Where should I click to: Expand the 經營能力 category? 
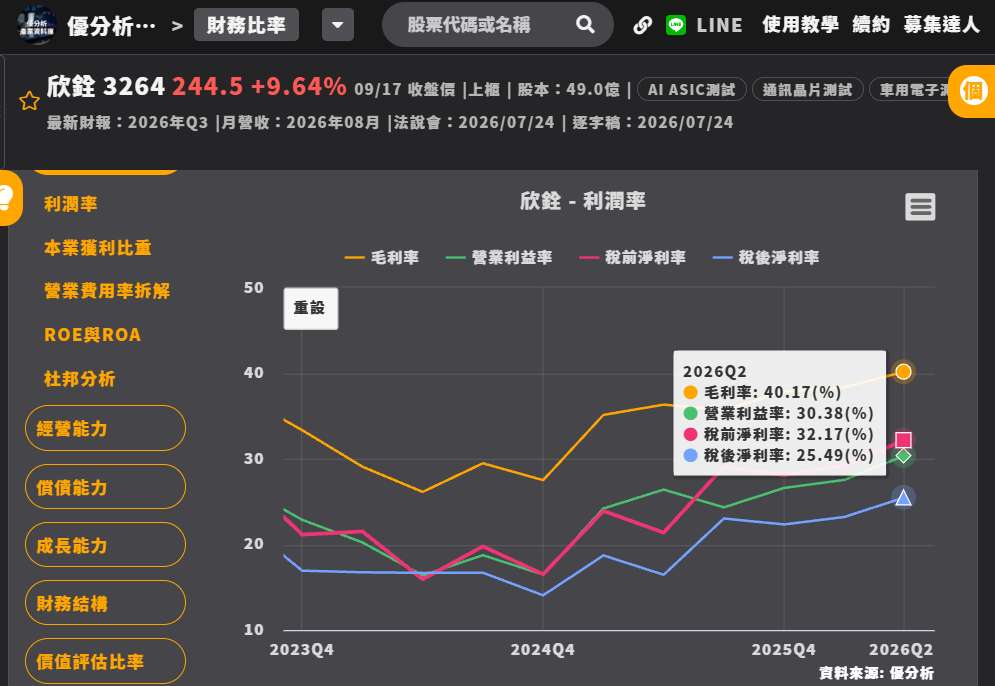pos(105,428)
